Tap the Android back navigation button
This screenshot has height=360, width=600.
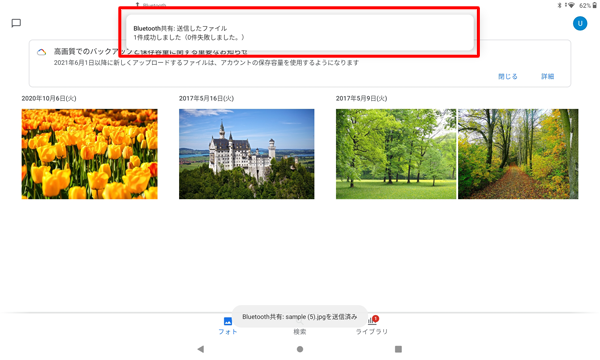coord(201,349)
